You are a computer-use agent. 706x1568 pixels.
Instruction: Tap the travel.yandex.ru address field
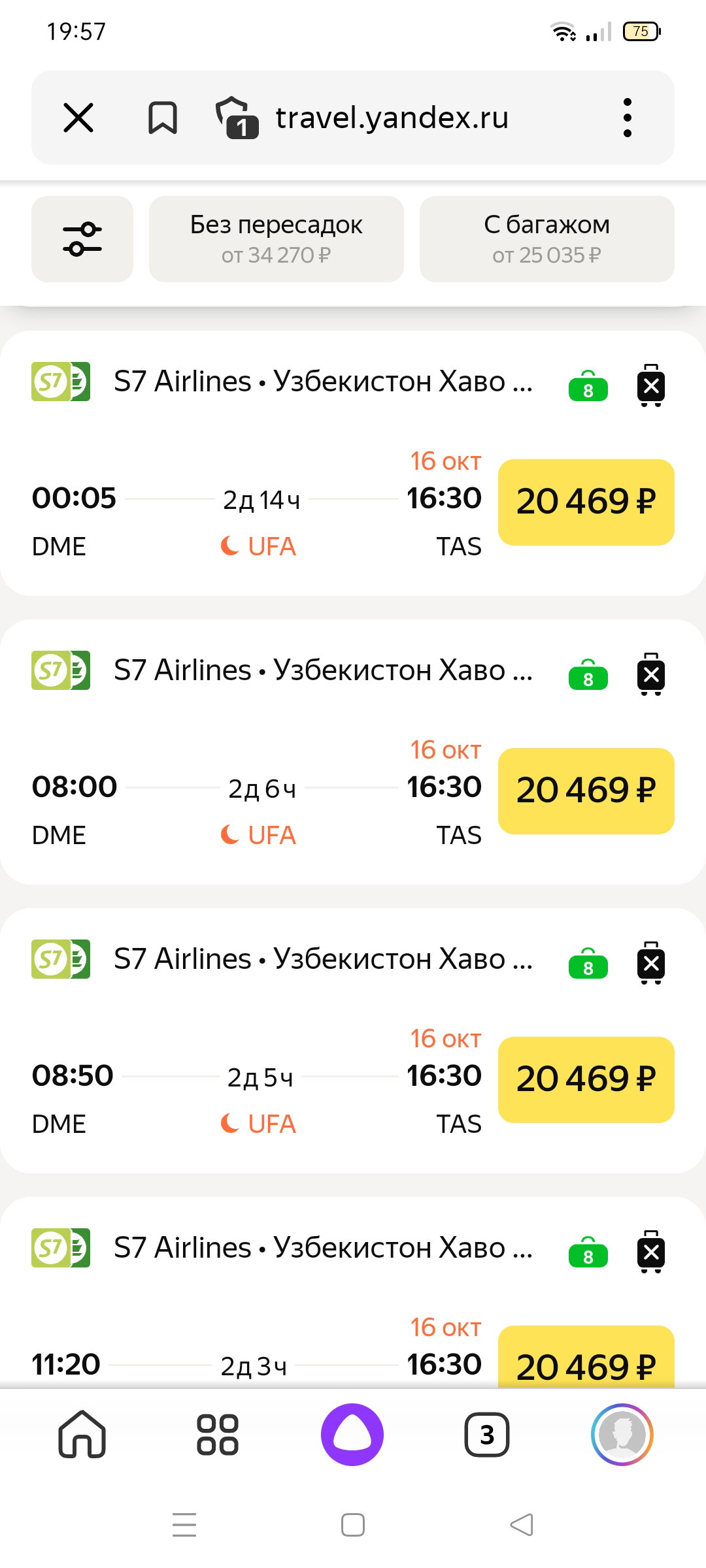tap(392, 118)
